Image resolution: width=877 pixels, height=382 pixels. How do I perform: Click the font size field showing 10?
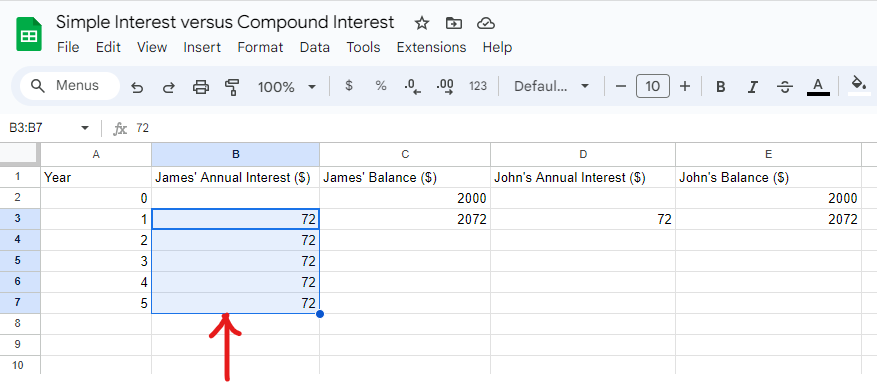pyautogui.click(x=653, y=86)
